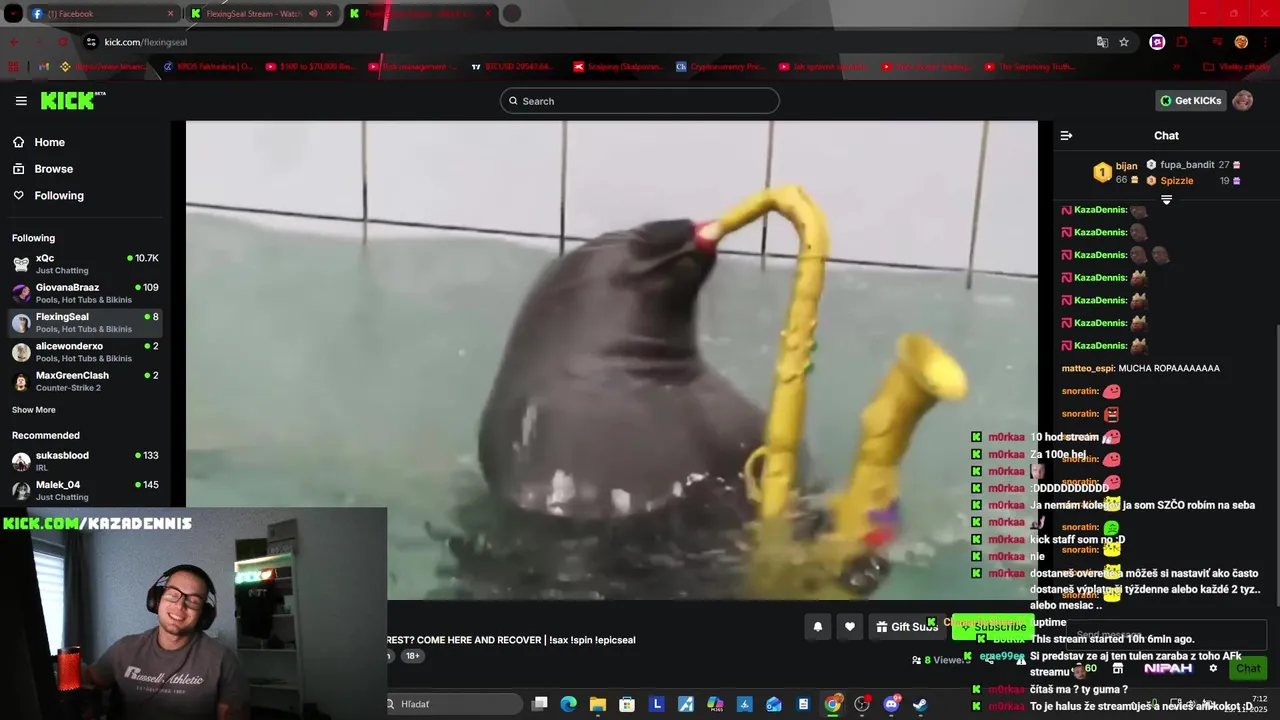The width and height of the screenshot is (1280, 720).
Task: Open GiovanaBraaz channel in Following list
Action: [85, 293]
